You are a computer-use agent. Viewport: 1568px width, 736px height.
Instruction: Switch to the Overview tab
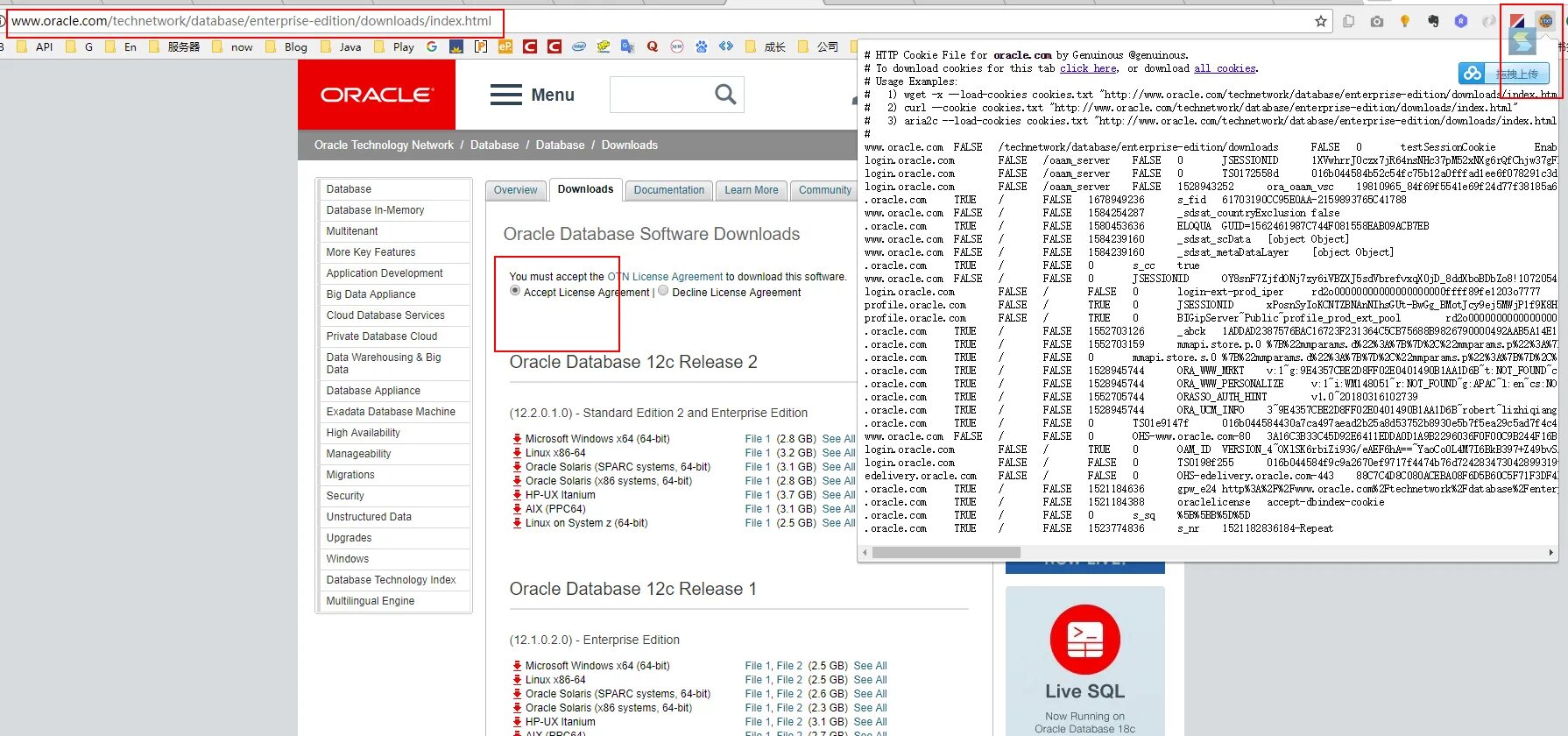[x=515, y=190]
